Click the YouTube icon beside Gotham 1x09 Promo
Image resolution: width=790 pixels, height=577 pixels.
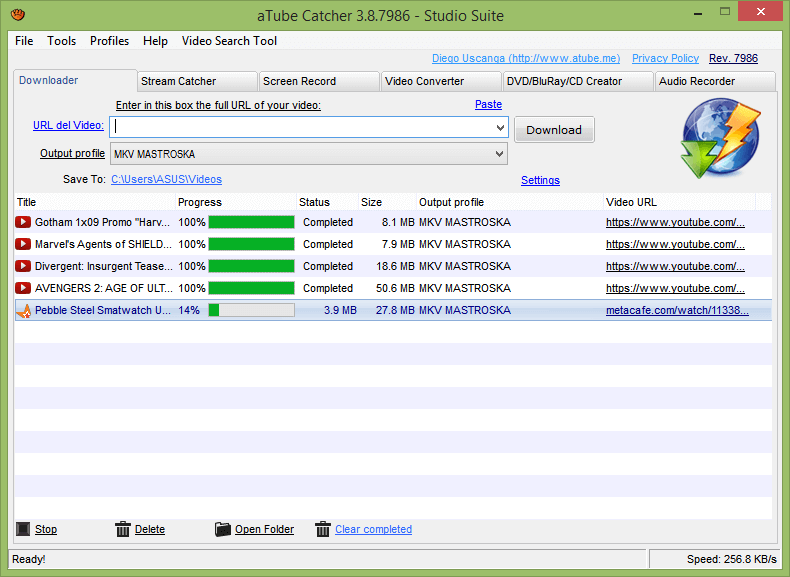point(23,222)
